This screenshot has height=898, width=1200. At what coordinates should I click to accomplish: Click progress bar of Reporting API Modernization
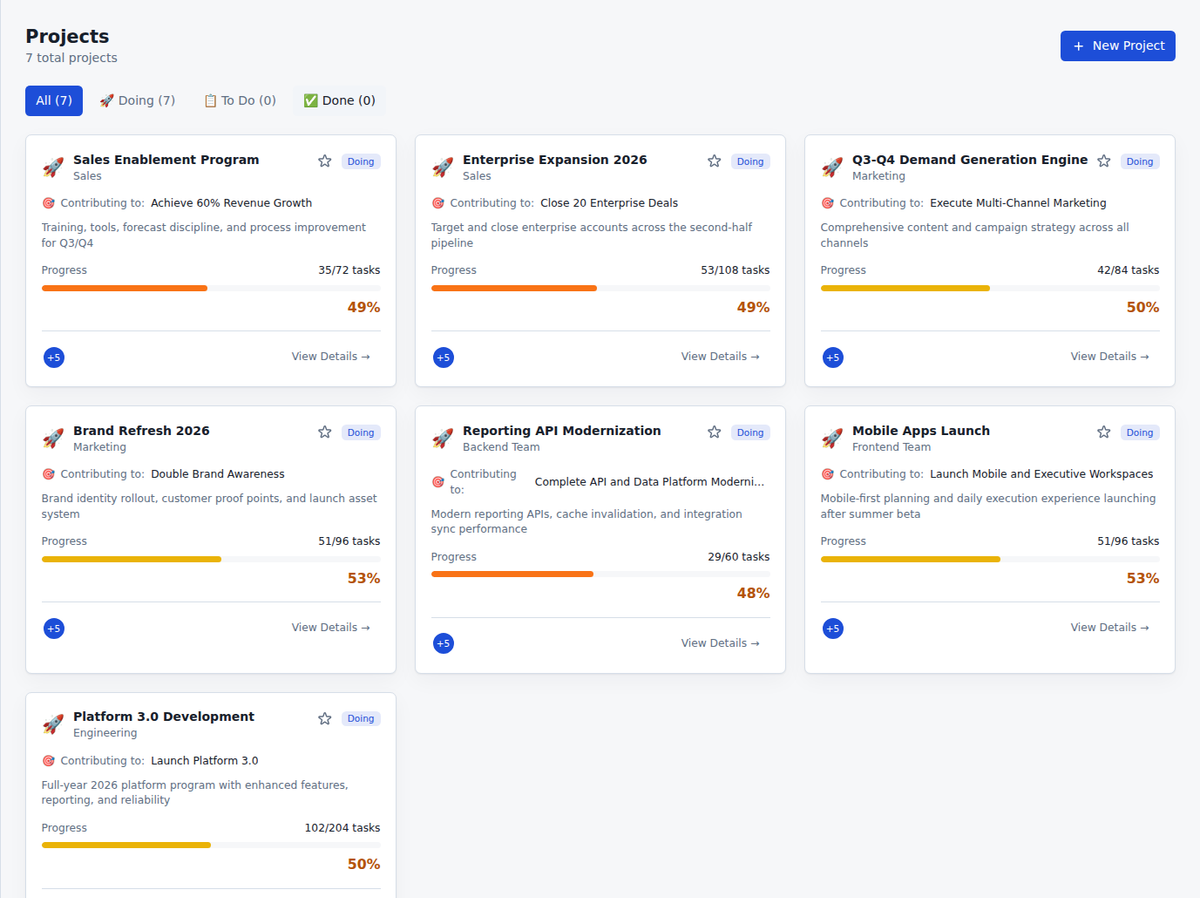pos(600,574)
